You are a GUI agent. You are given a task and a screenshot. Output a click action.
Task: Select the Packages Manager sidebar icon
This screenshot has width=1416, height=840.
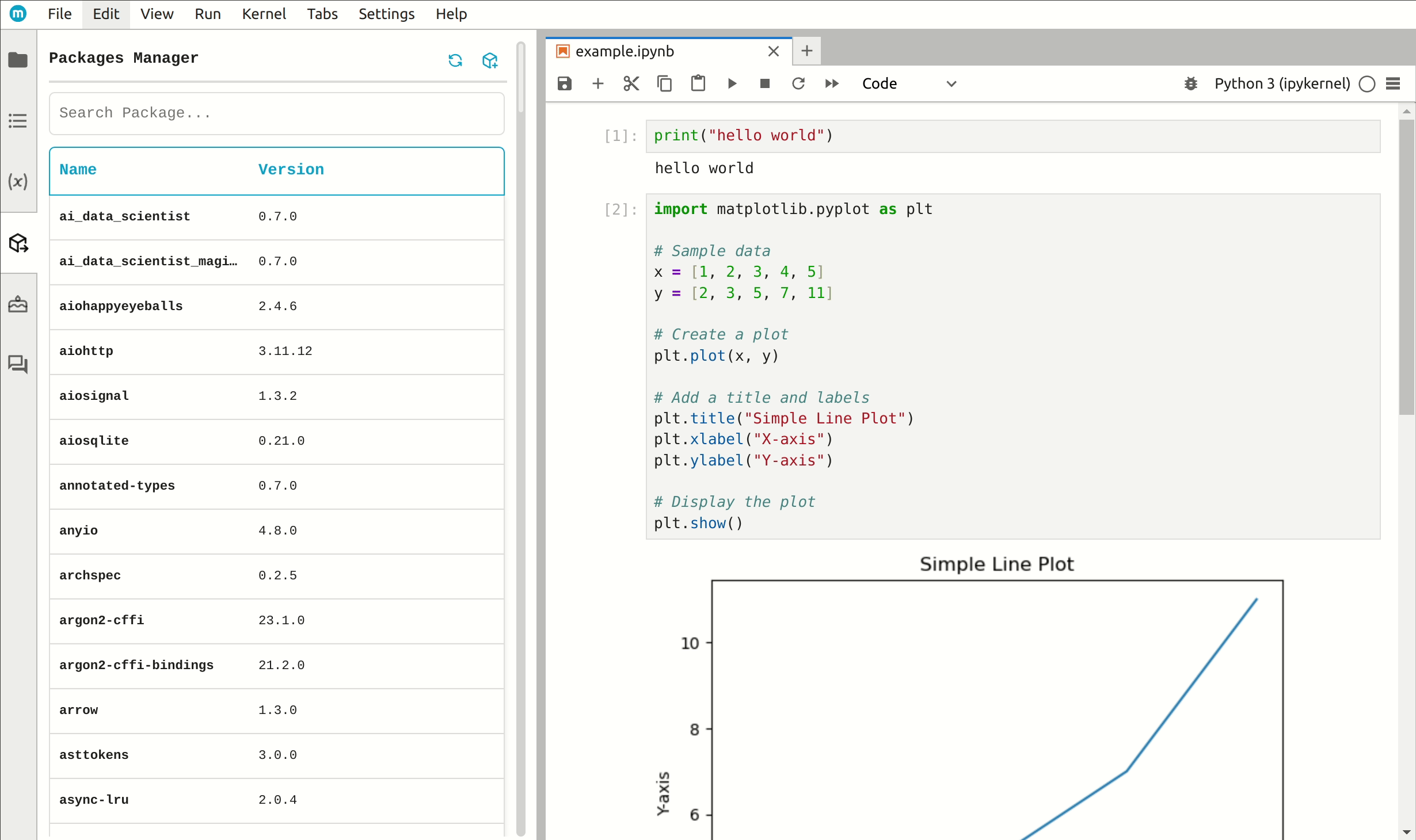tap(18, 244)
